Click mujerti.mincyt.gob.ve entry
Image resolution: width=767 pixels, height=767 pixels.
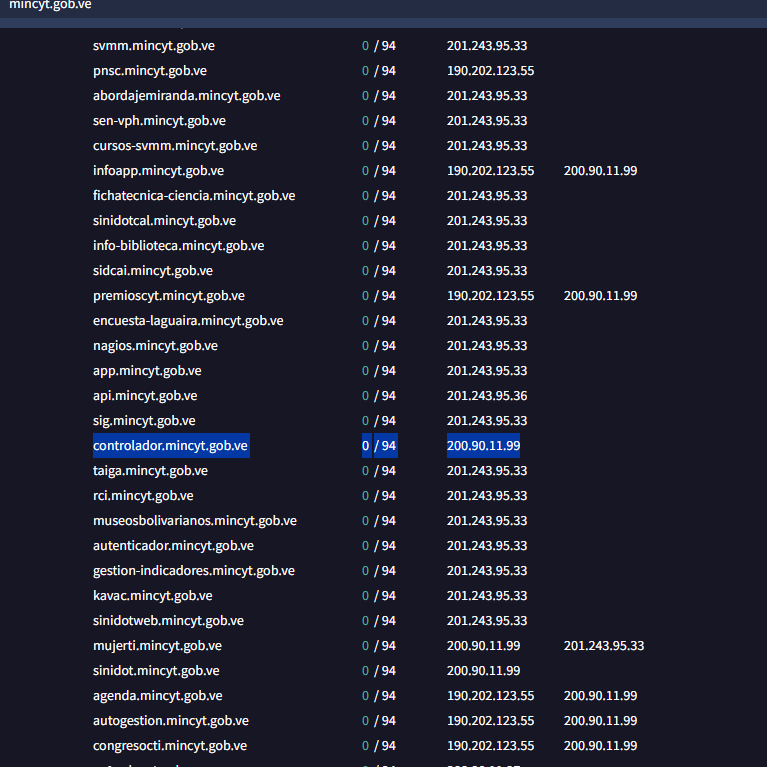point(157,644)
